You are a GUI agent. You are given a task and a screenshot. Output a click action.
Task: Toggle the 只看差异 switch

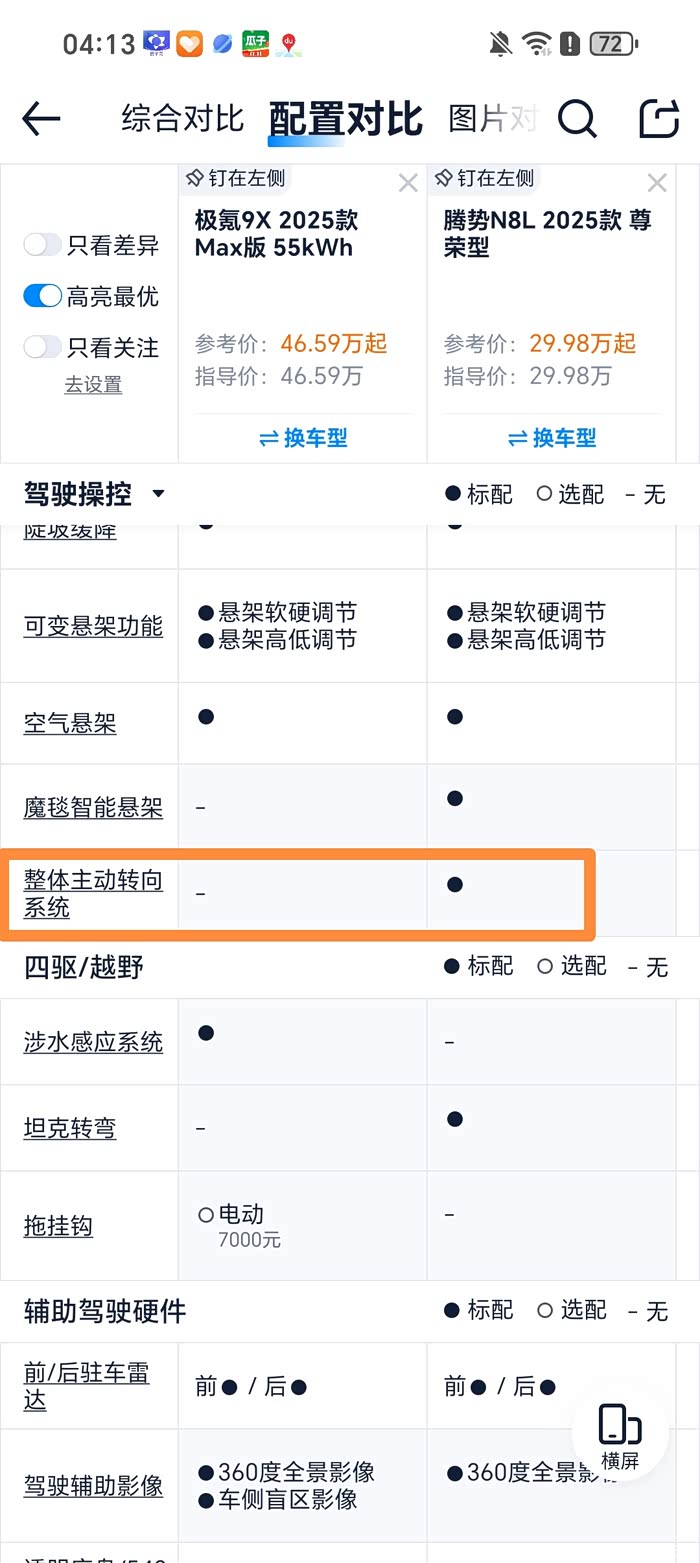click(43, 245)
